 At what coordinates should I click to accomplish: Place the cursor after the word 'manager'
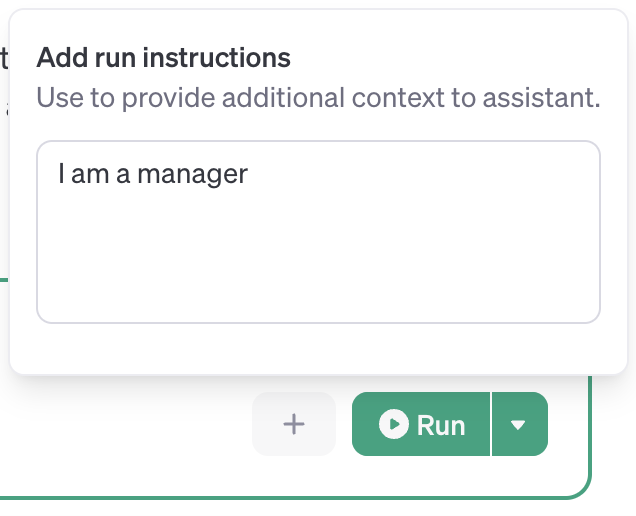249,174
